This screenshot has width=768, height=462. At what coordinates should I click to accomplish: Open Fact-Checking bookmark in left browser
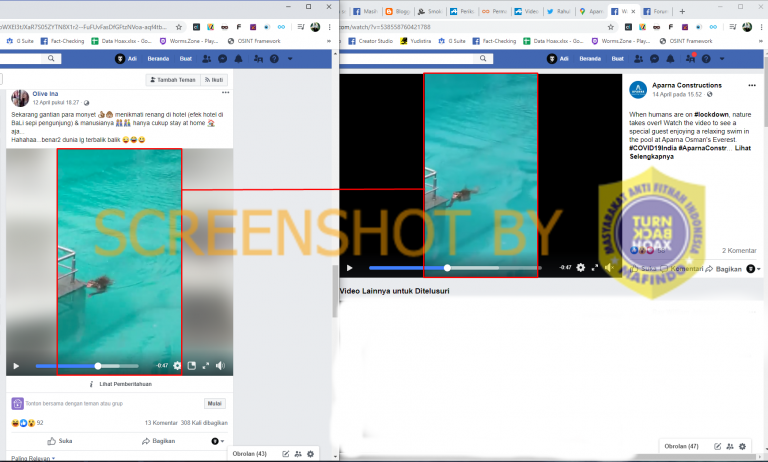62,41
